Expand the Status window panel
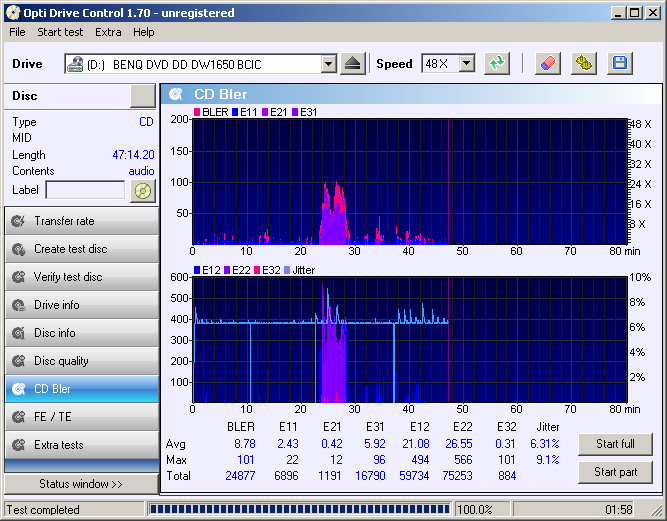The height and width of the screenshot is (521, 667). pyautogui.click(x=81, y=484)
